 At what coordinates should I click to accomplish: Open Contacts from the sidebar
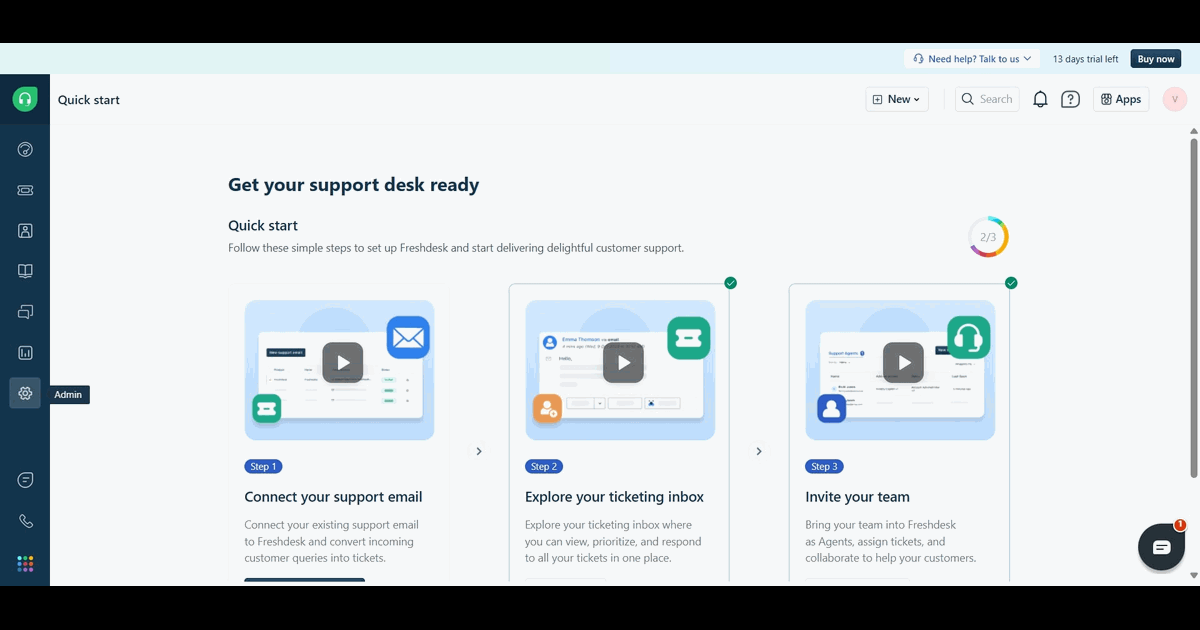click(25, 231)
